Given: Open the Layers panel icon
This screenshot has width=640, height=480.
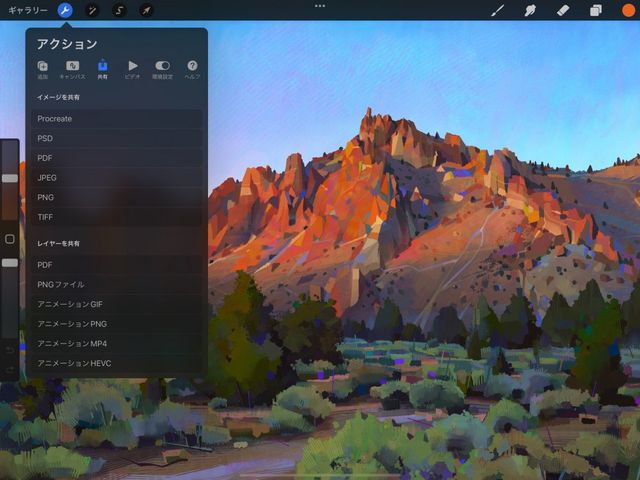Looking at the screenshot, I should click(596, 10).
